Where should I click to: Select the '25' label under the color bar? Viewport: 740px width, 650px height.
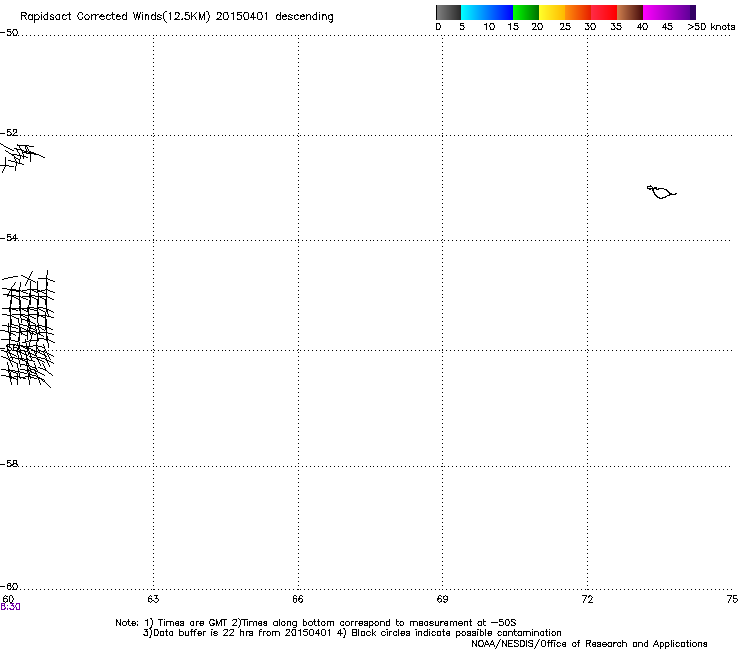tap(565, 27)
